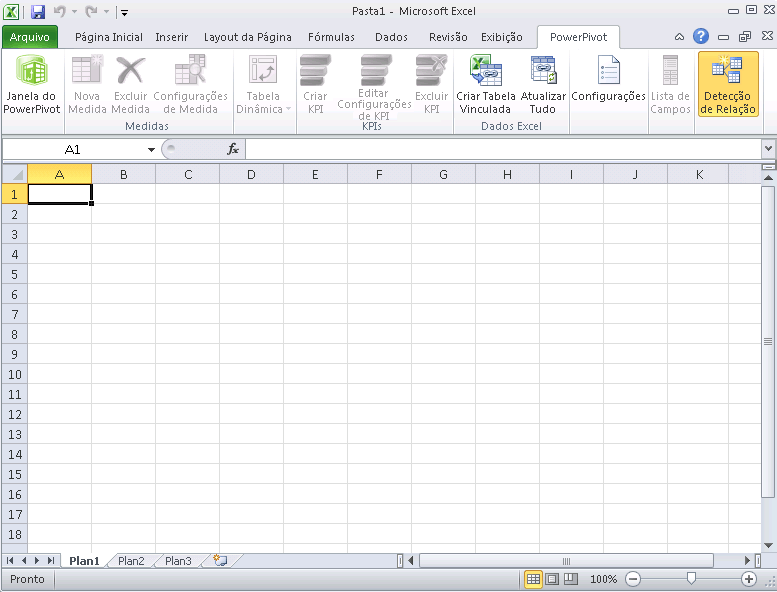Open Configurações de Medida
Screen dimensions: 777x592
[190, 84]
